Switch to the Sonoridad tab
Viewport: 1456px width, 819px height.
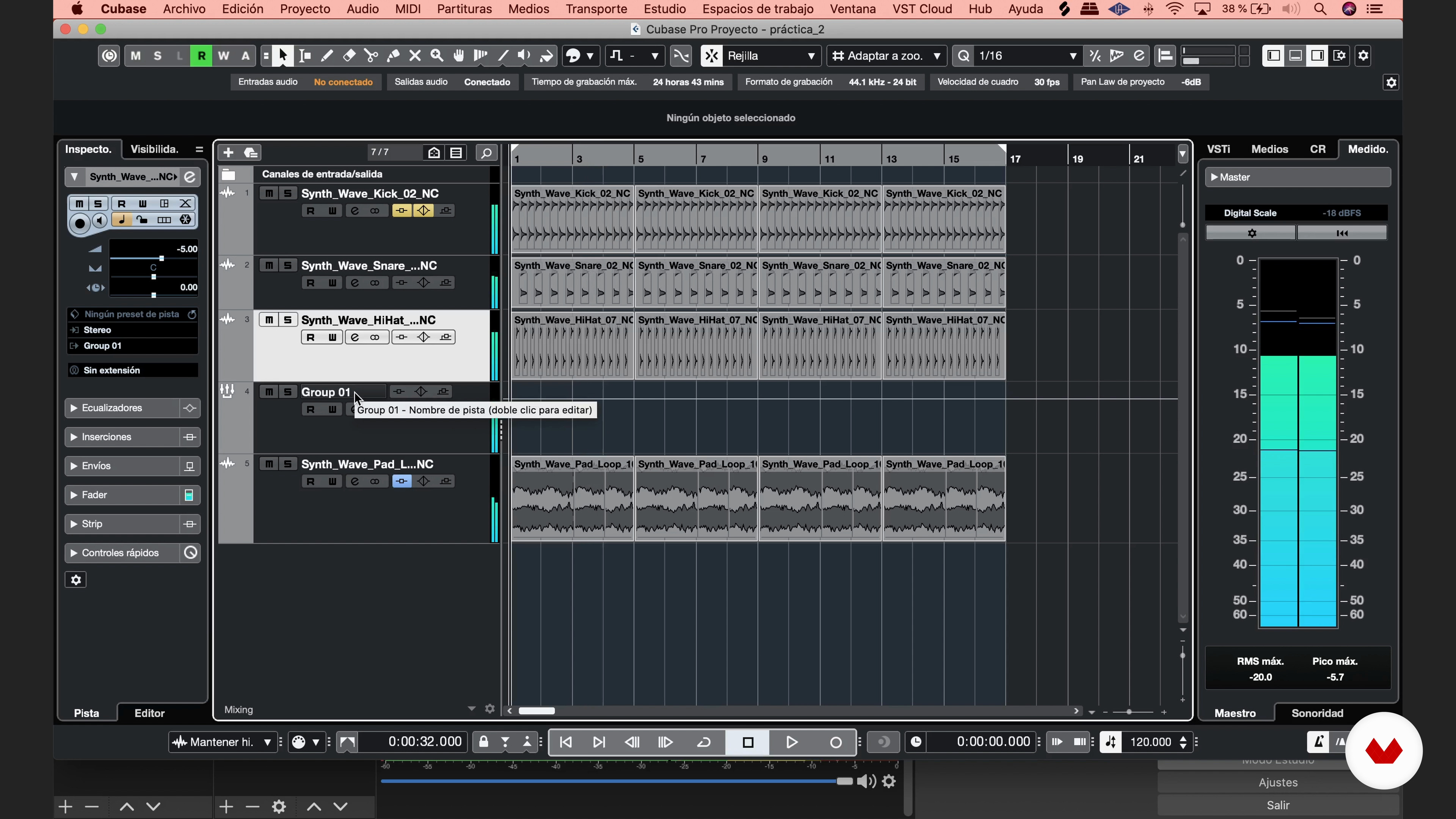[x=1317, y=713]
